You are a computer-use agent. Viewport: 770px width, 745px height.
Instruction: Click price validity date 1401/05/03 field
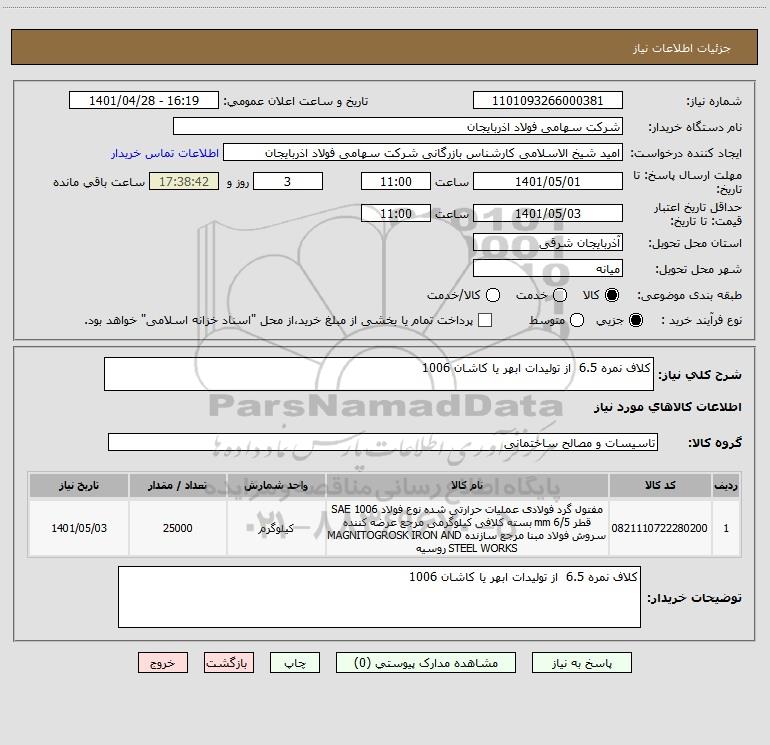tap(548, 214)
